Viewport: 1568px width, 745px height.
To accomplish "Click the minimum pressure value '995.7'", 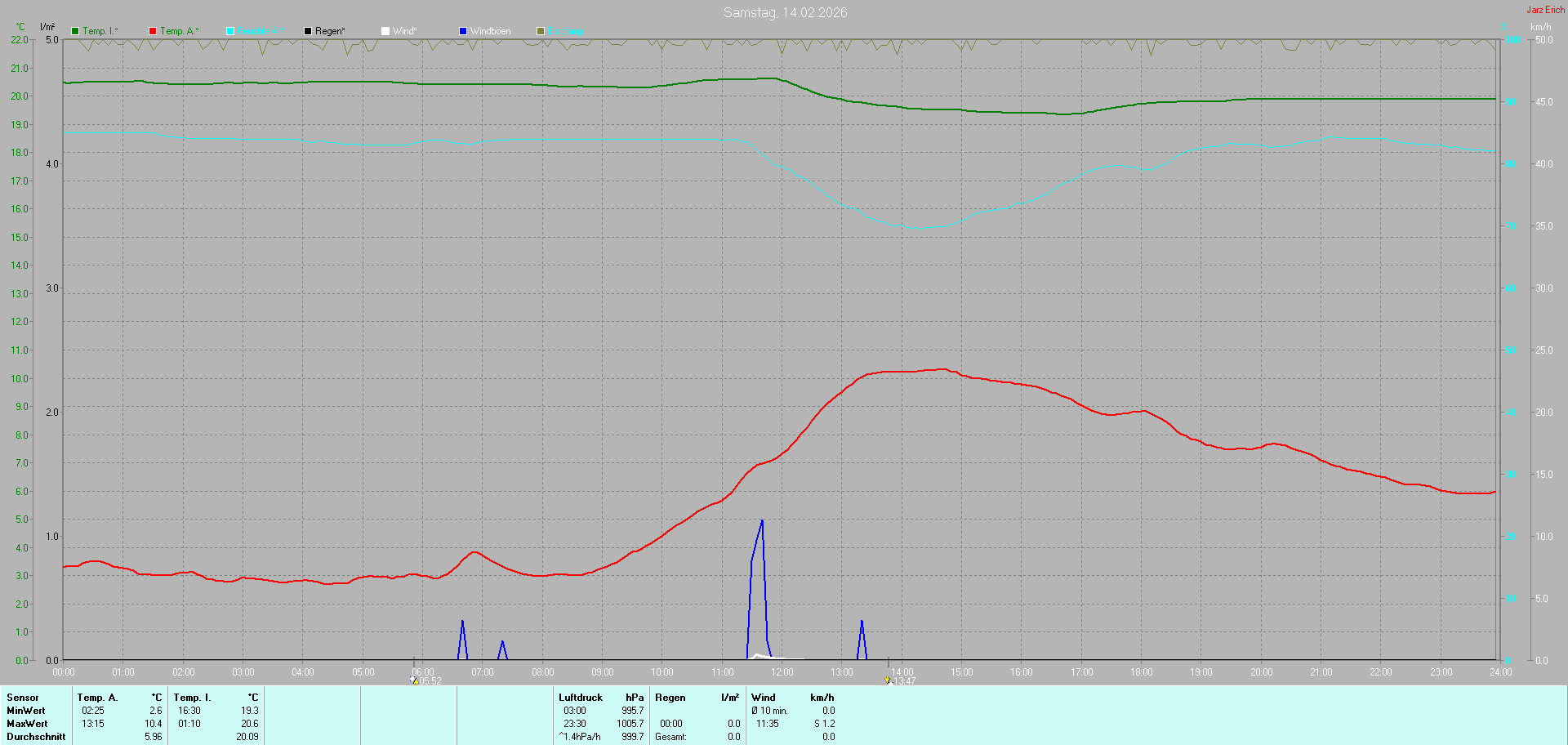I will pyautogui.click(x=633, y=711).
